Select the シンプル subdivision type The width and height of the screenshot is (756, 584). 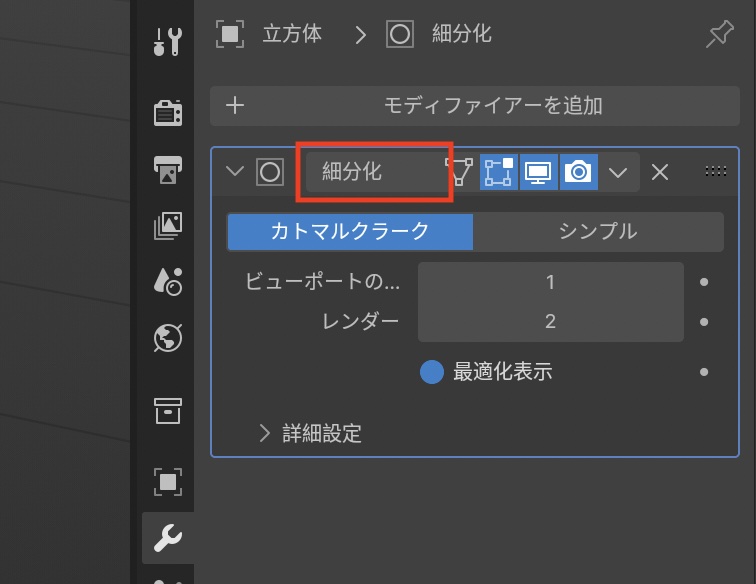pos(598,231)
